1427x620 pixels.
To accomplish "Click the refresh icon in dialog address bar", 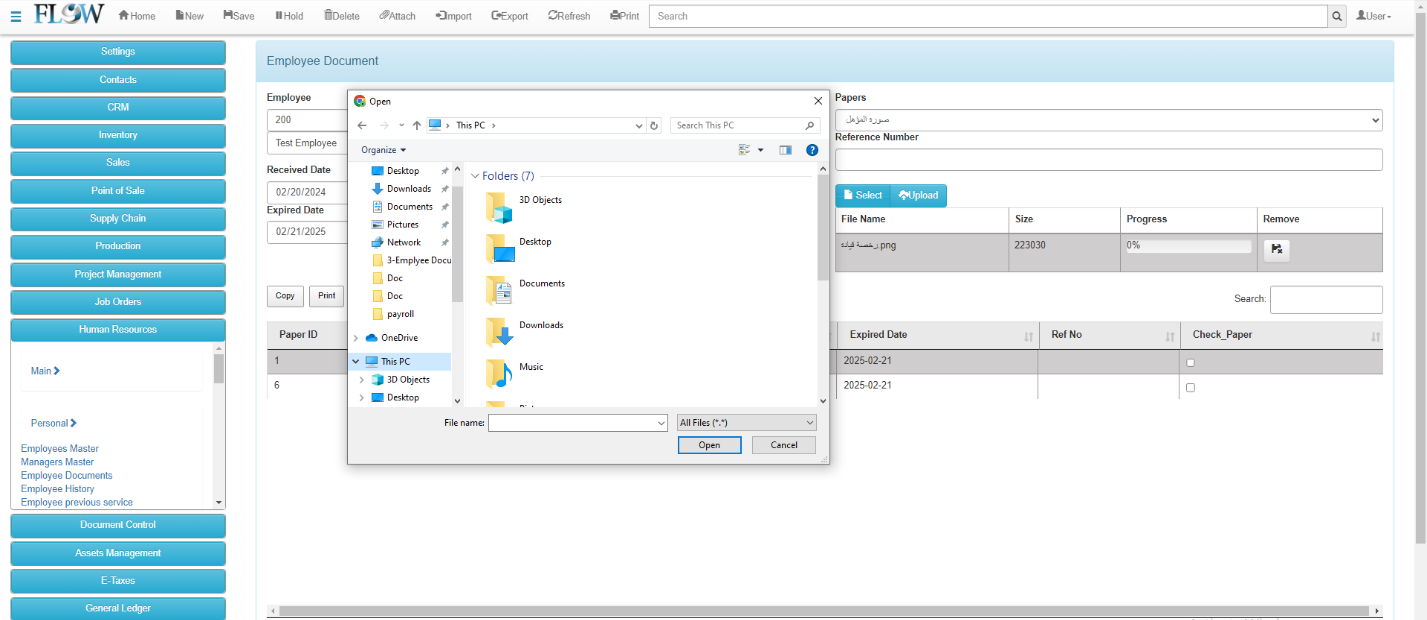I will coord(654,126).
